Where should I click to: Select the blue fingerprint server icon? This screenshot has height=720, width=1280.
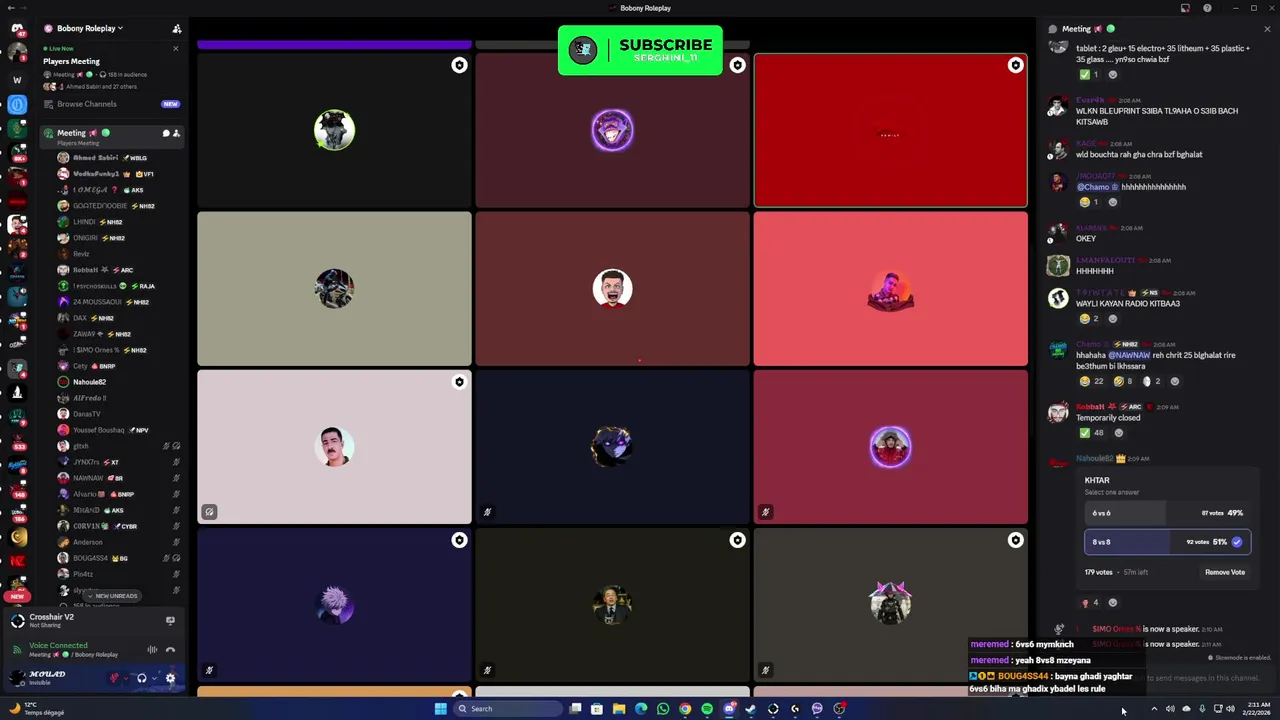coord(17,104)
